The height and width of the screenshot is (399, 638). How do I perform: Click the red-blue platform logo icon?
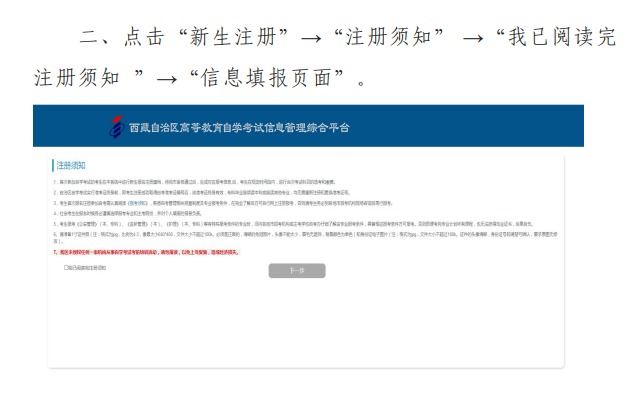pyautogui.click(x=116, y=127)
